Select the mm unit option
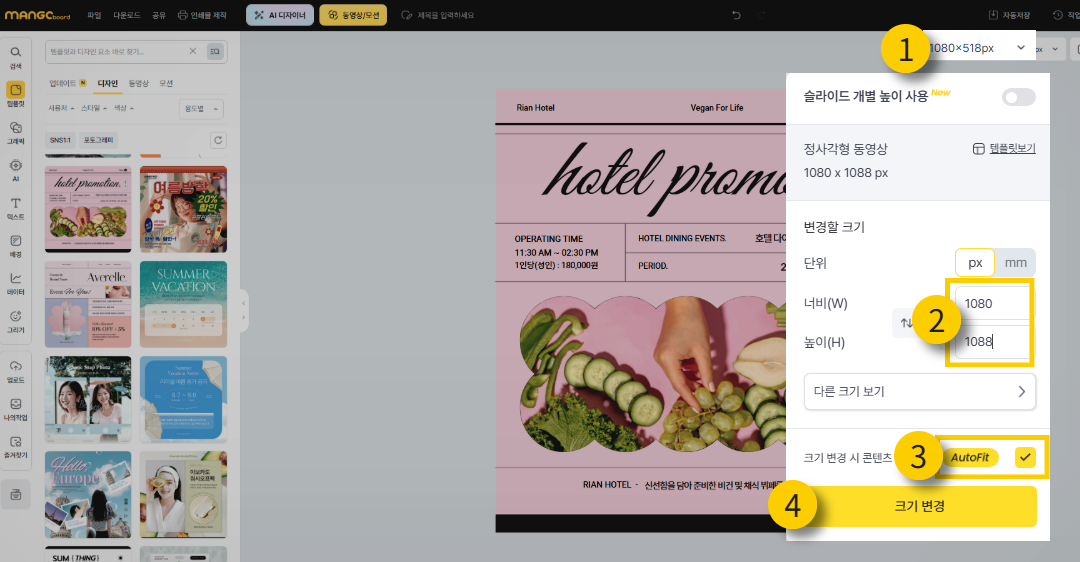The image size is (1080, 562). [1015, 263]
